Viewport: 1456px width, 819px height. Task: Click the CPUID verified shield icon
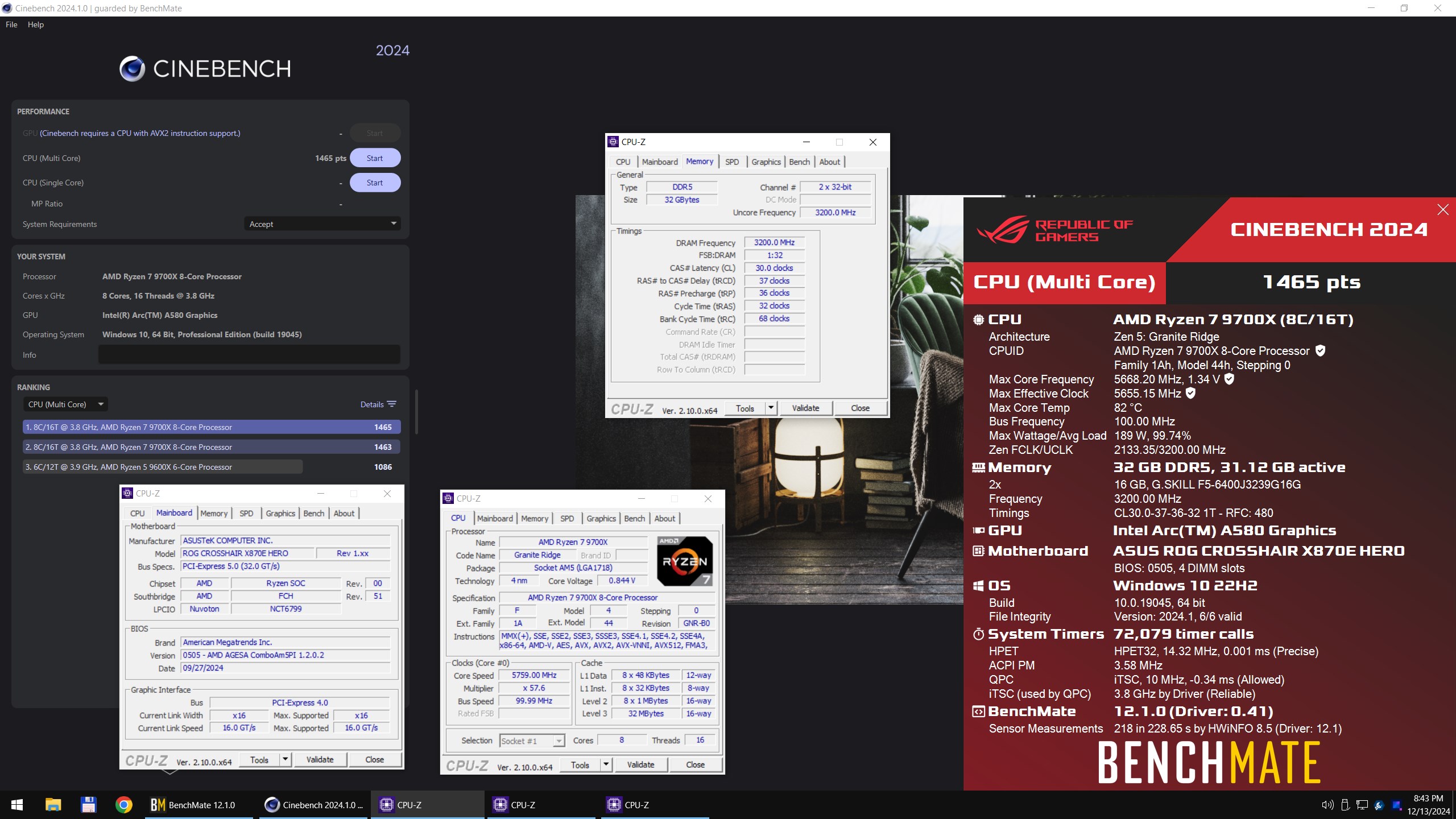1321,351
